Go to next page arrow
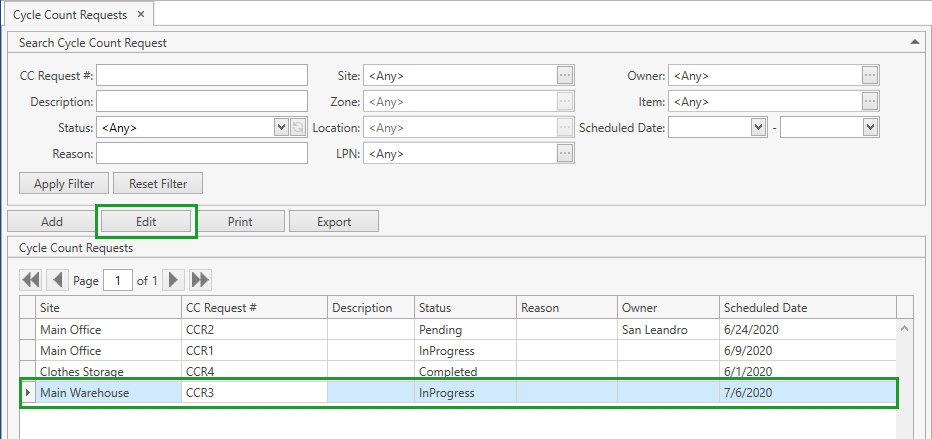The image size is (932, 439). [x=174, y=280]
